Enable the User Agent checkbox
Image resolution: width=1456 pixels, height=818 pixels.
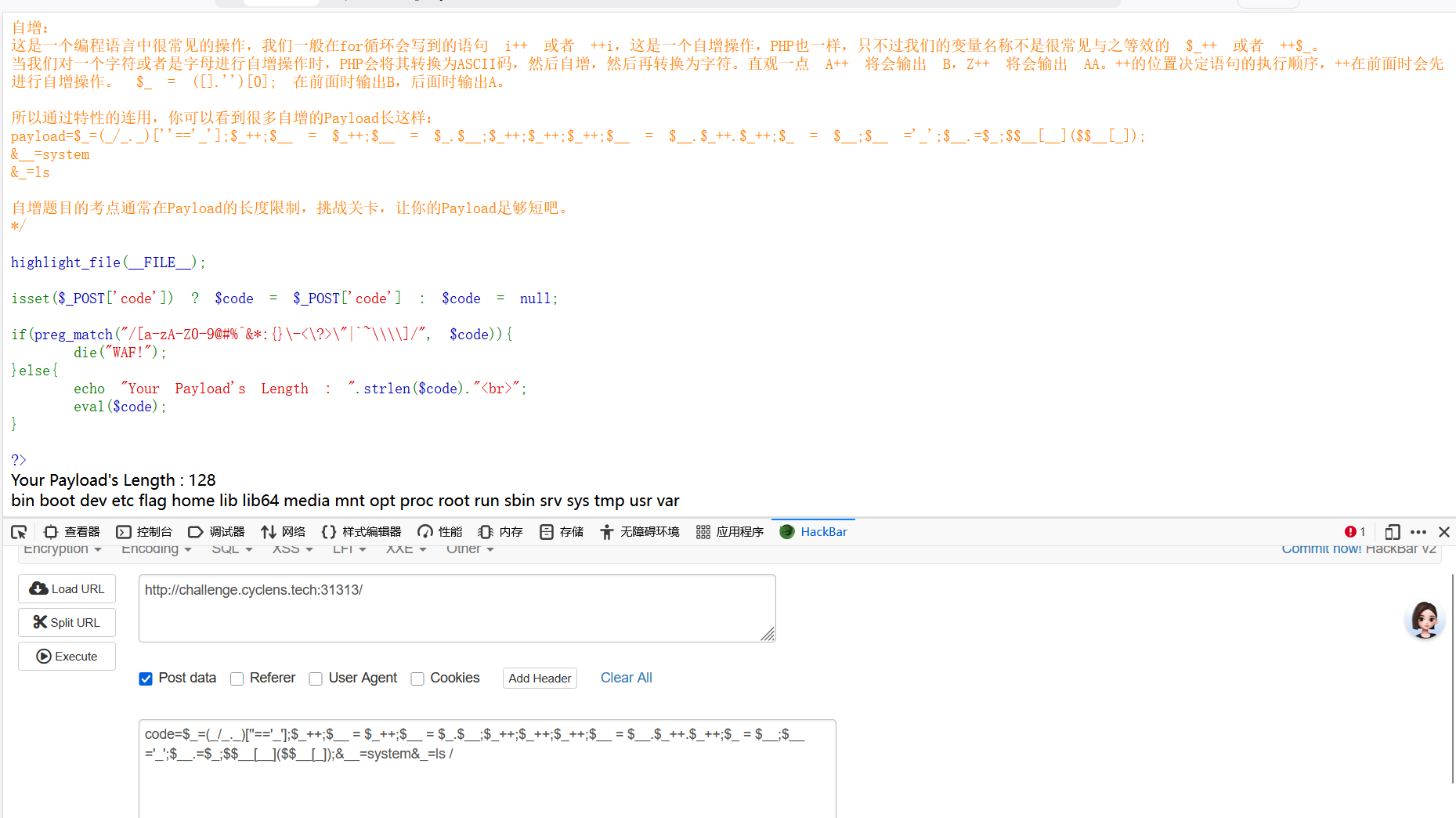[x=316, y=679]
